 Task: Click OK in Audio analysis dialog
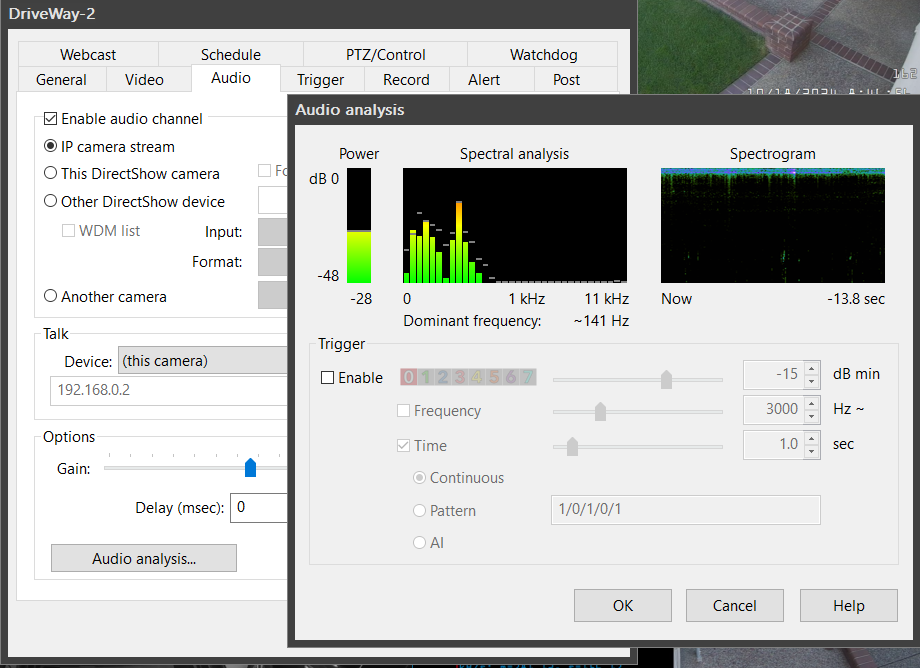(622, 605)
